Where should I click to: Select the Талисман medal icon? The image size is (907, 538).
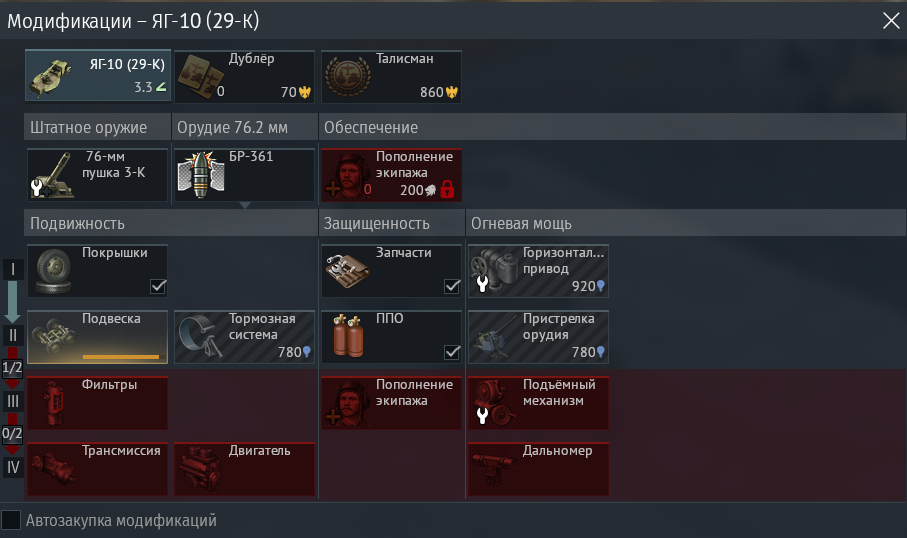click(x=348, y=76)
